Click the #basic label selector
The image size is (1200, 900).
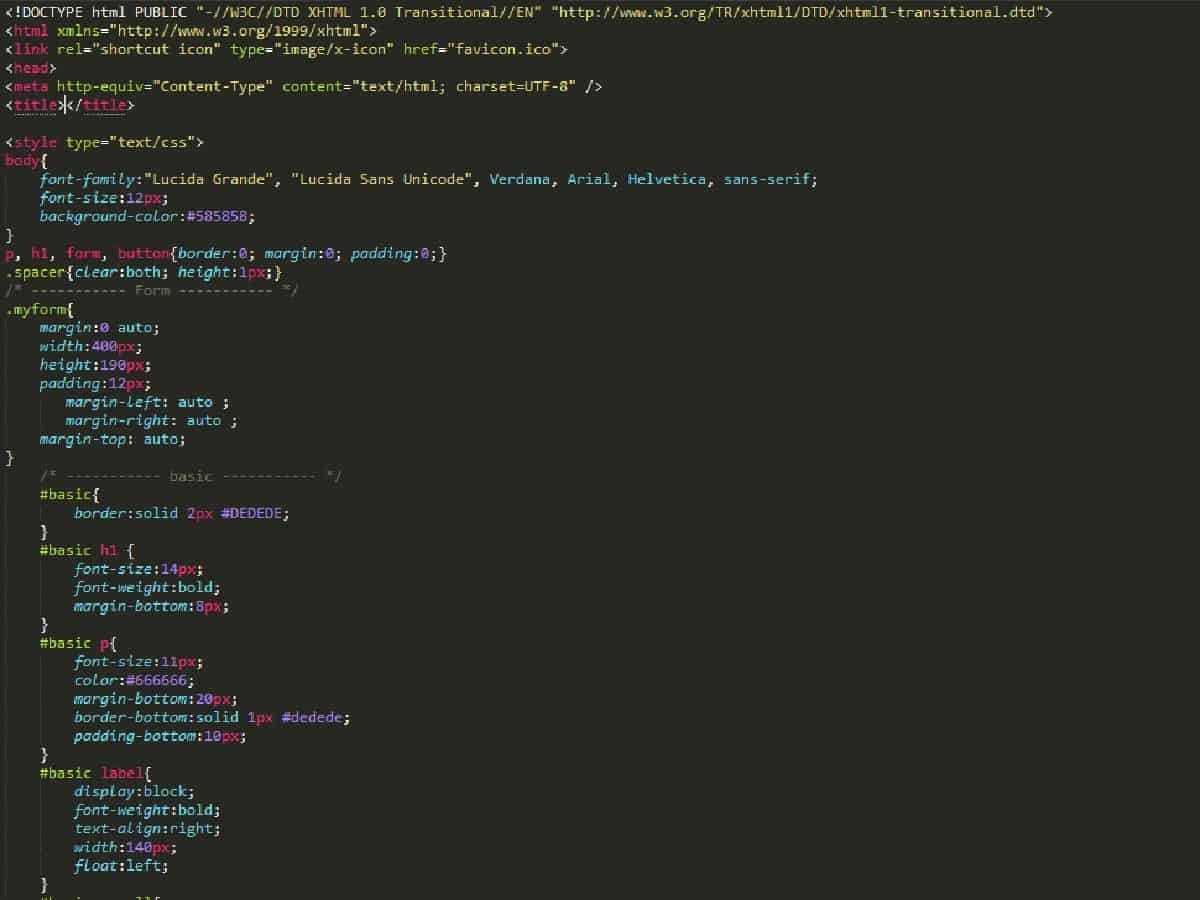coord(92,773)
